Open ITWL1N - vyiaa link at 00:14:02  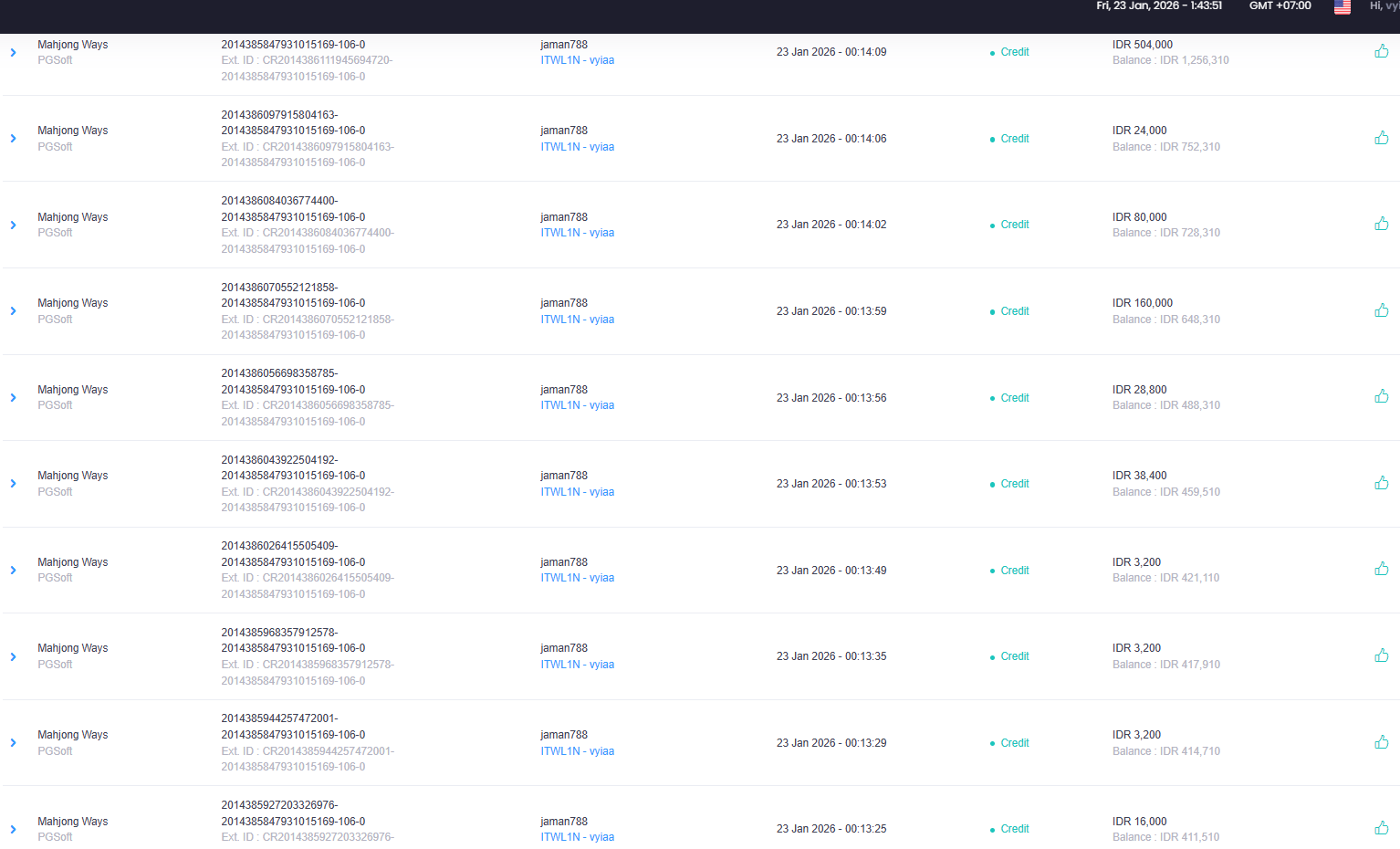point(577,233)
